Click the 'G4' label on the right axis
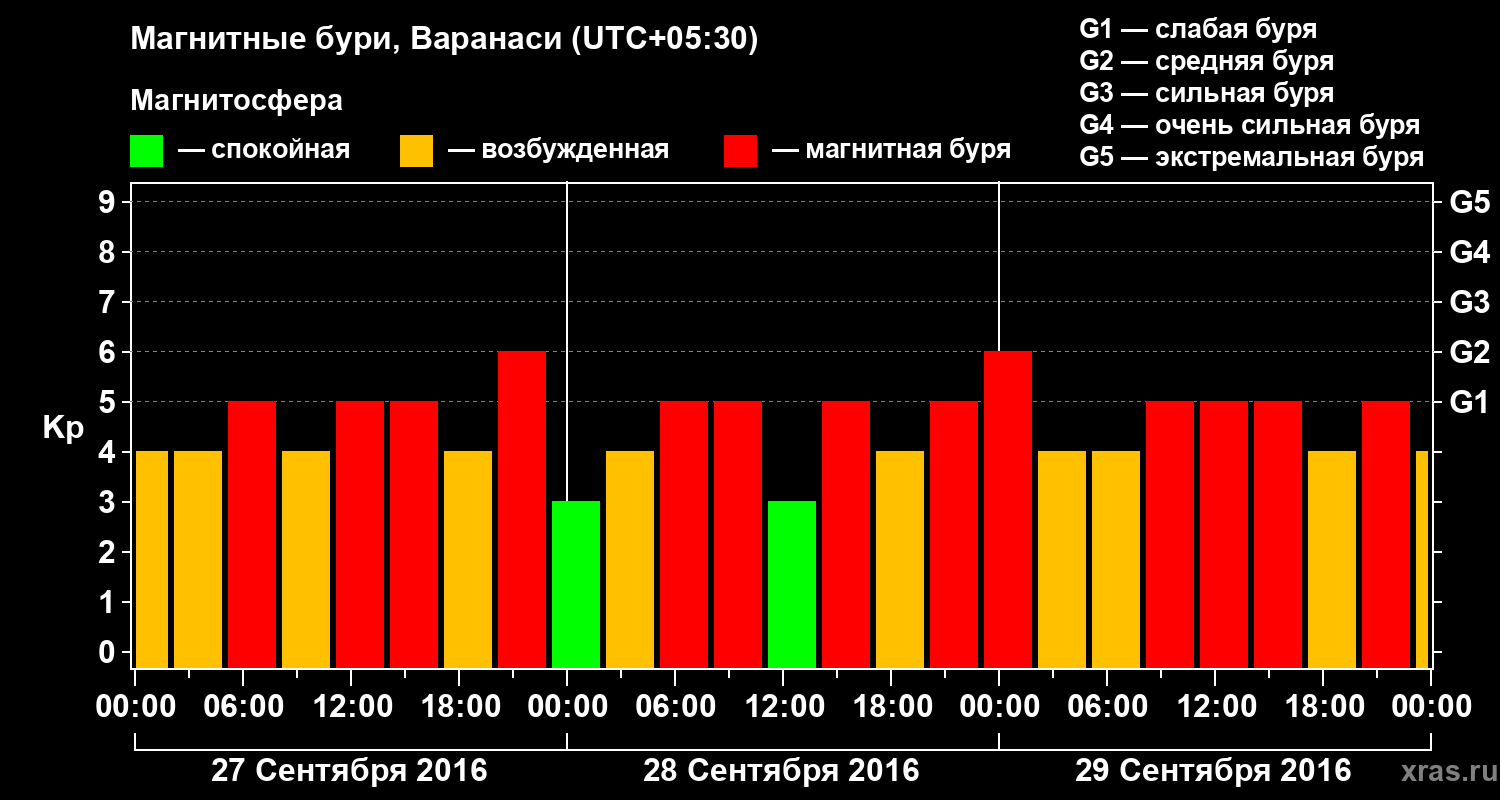 [x=1469, y=252]
